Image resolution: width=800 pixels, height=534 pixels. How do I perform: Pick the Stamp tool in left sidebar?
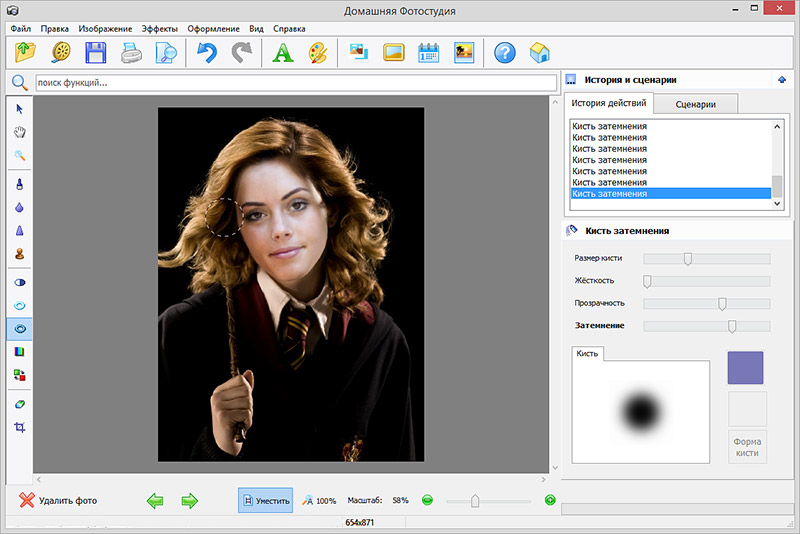point(19,254)
